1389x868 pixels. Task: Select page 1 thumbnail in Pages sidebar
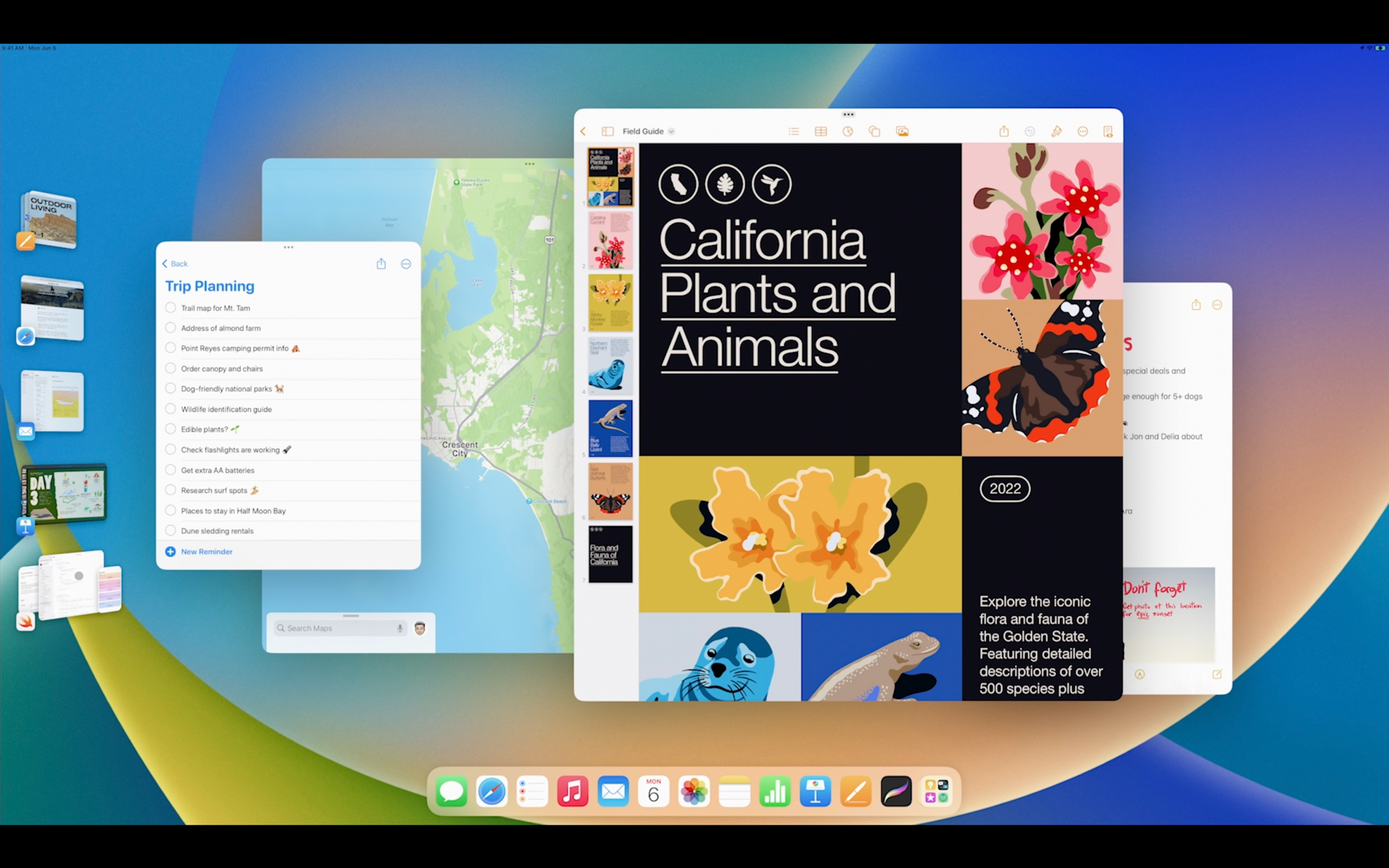610,177
